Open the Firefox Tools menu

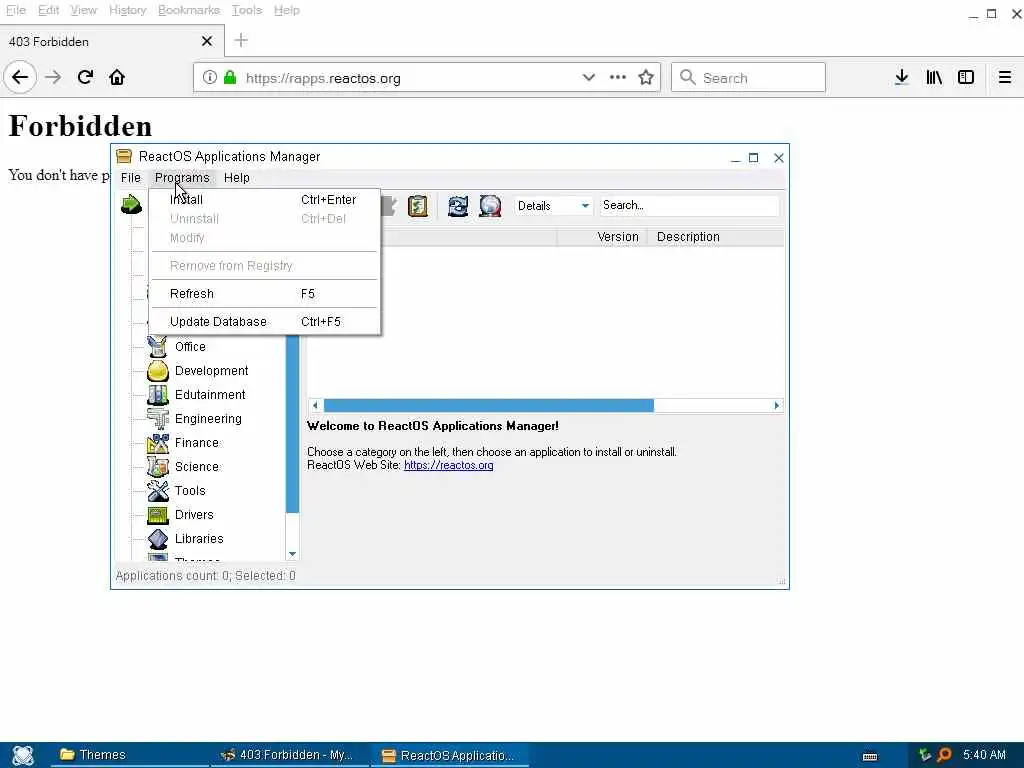click(x=247, y=10)
